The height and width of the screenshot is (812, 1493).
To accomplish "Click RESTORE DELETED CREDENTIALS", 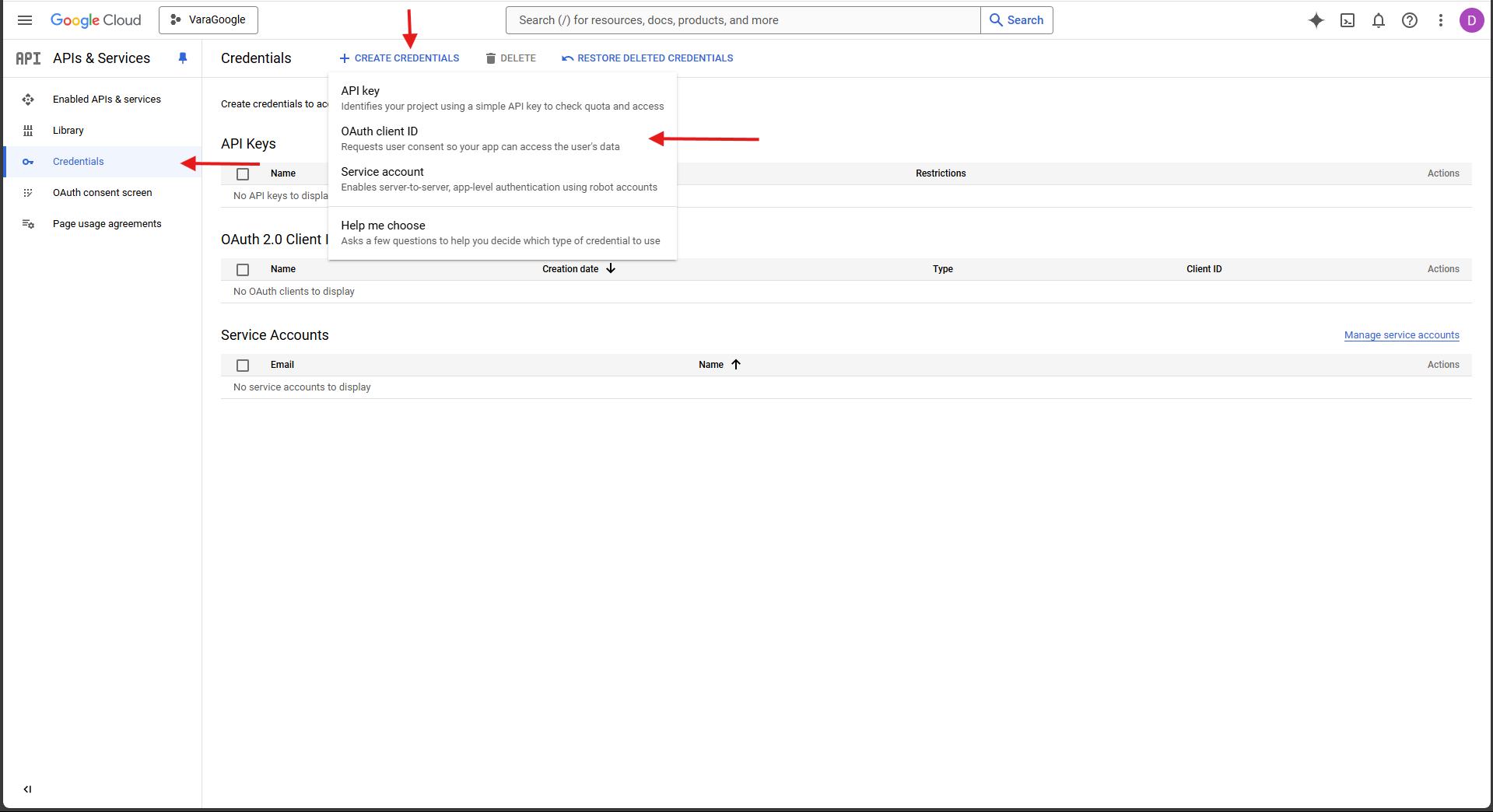I will pos(647,58).
